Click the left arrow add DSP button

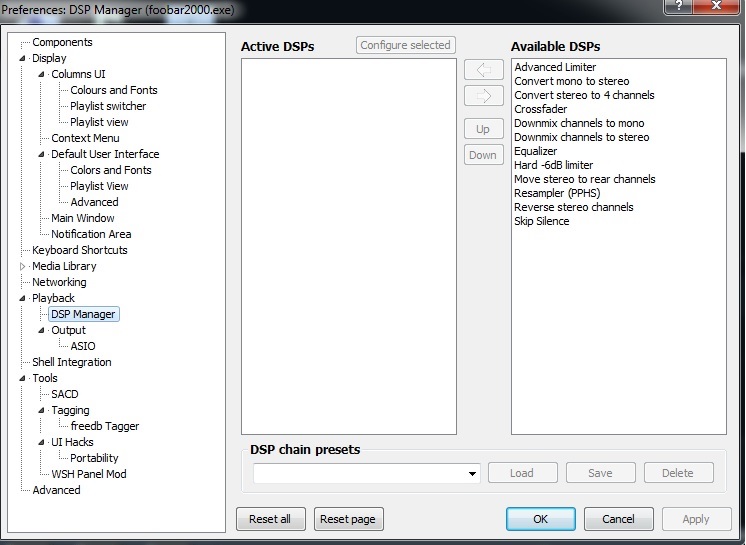[483, 70]
